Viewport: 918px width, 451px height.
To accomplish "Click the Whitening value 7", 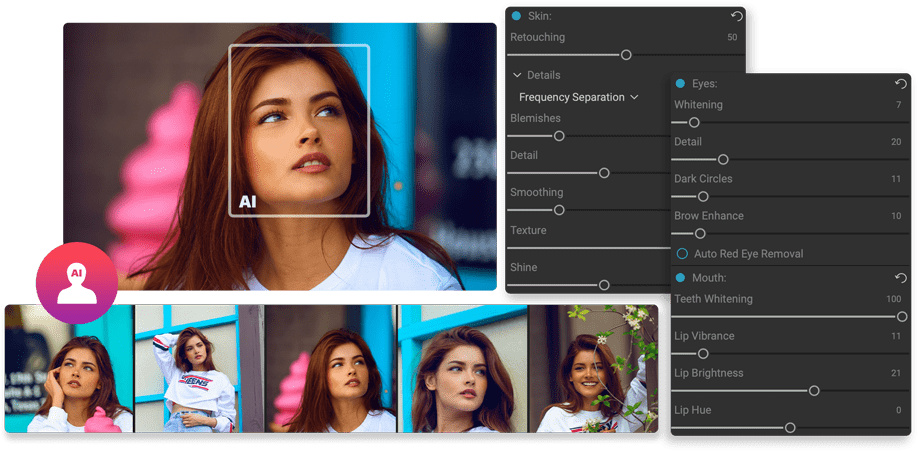I will [899, 105].
